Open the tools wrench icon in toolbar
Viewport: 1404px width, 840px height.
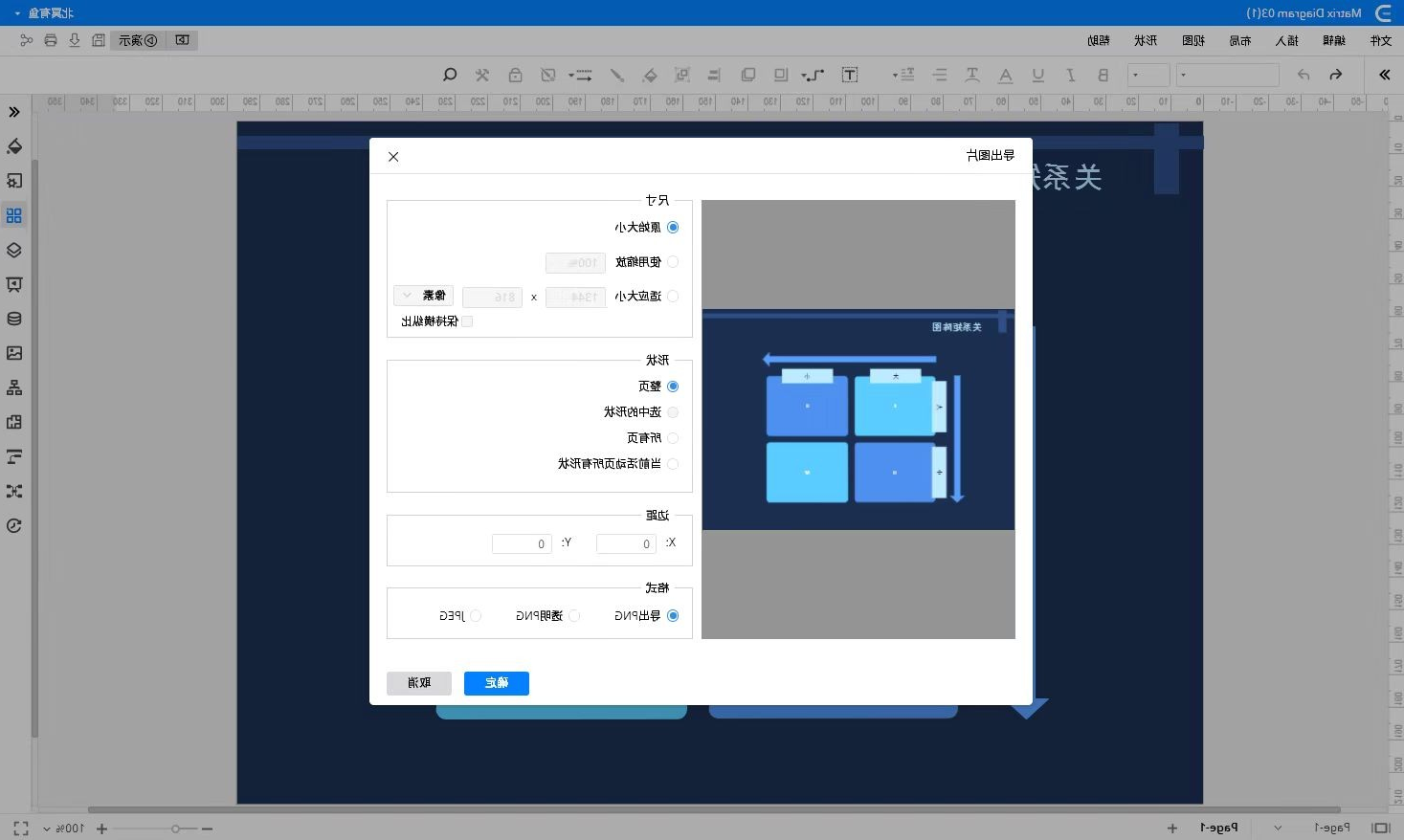pos(482,75)
